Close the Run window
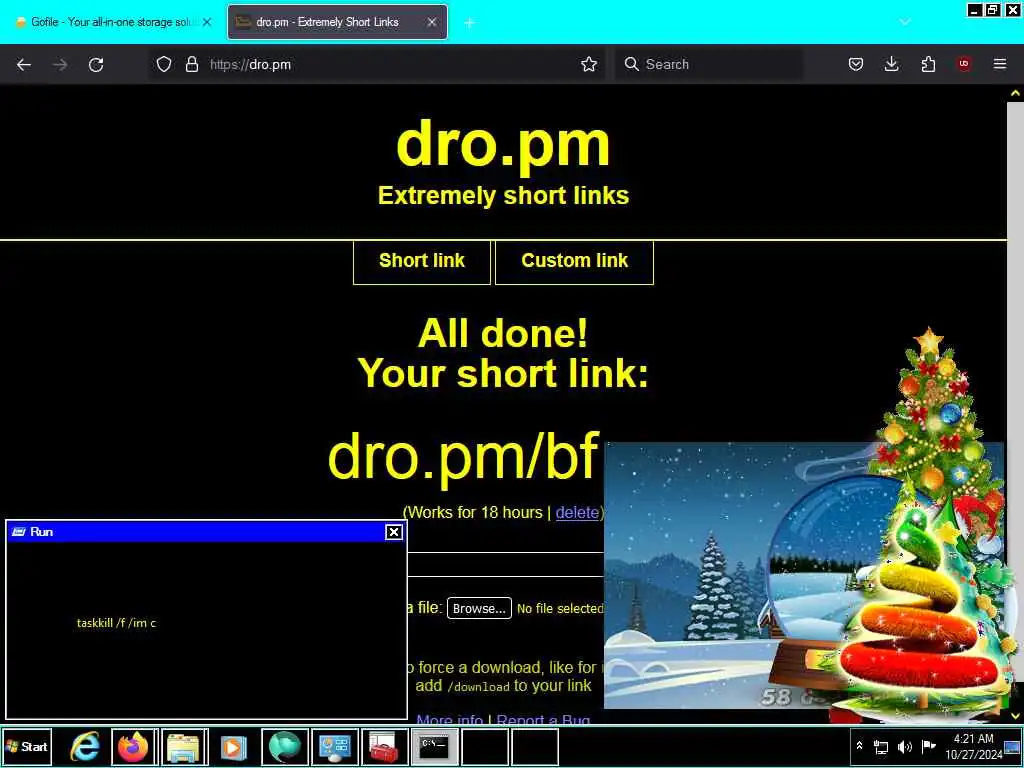This screenshot has height=768, width=1024. coord(394,532)
